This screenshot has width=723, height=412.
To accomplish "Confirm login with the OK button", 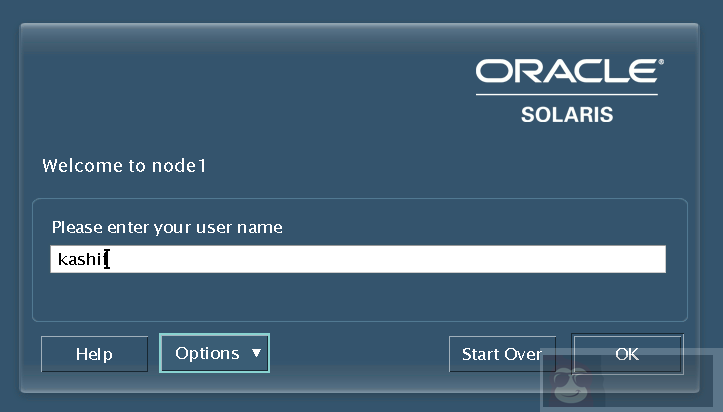I will (627, 354).
